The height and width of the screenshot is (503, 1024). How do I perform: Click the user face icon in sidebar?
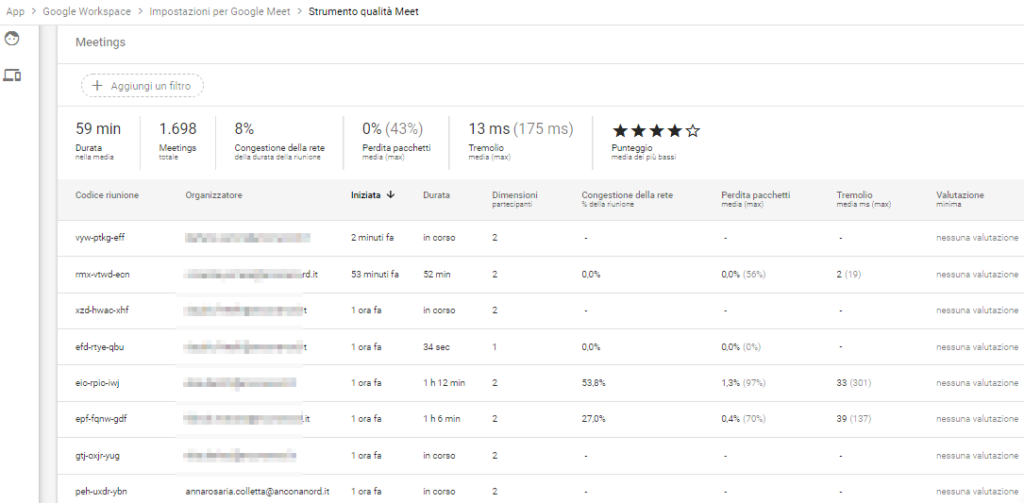[x=12, y=39]
